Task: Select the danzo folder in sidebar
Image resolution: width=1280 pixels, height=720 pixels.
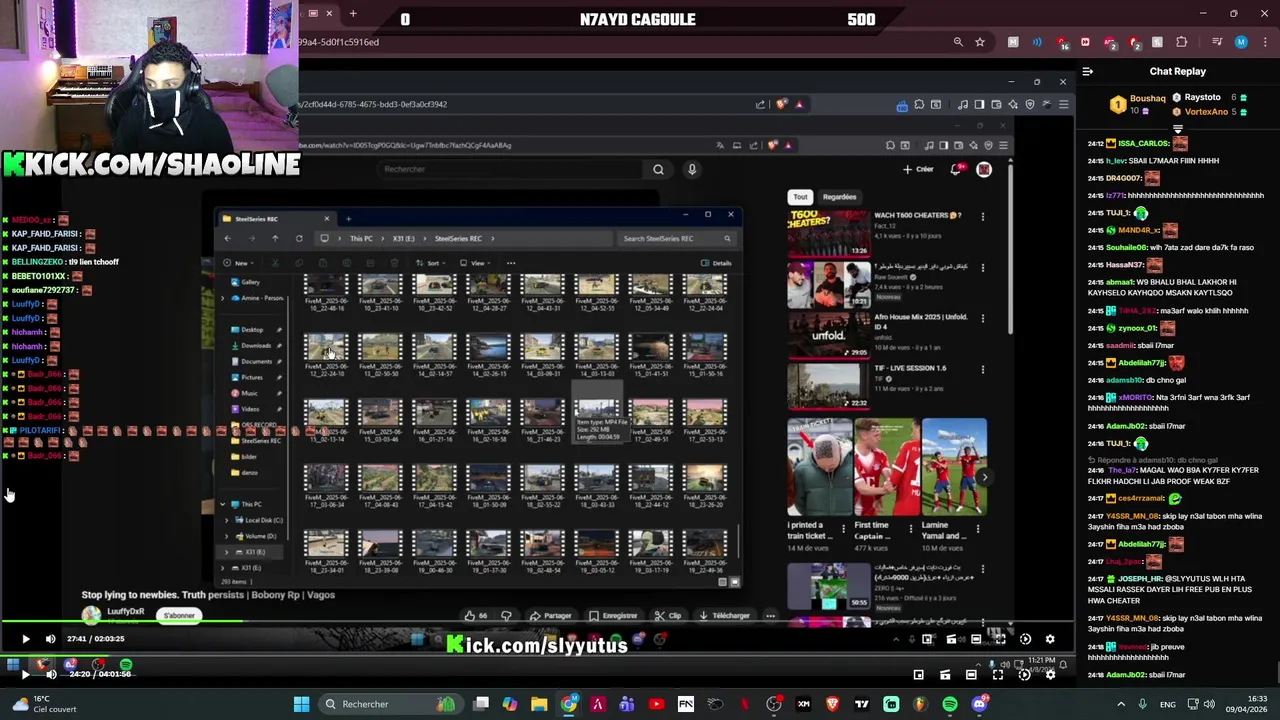Action: [245, 472]
